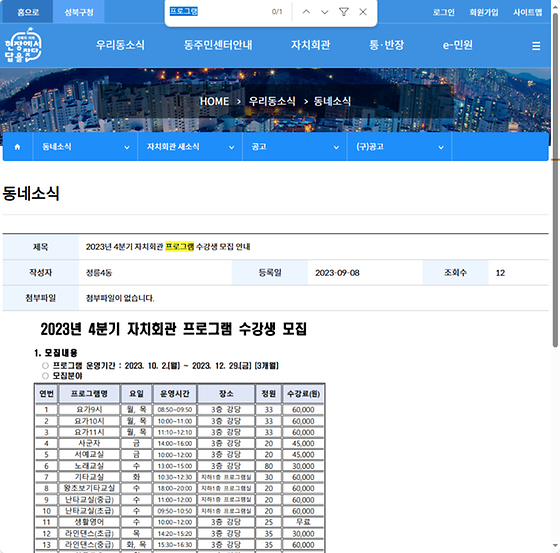Image resolution: width=560 pixels, height=553 pixels.
Task: Click the 노래교실 program cell
Action: [89, 466]
